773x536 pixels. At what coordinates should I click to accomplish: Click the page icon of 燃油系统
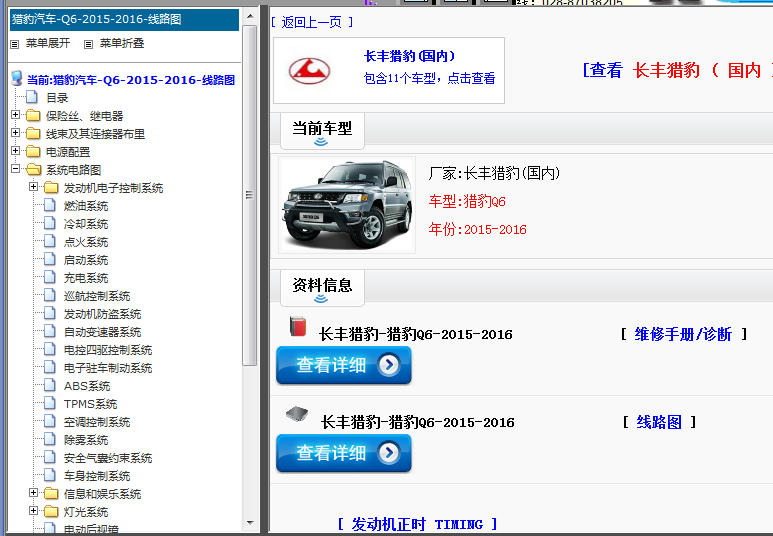(x=50, y=205)
